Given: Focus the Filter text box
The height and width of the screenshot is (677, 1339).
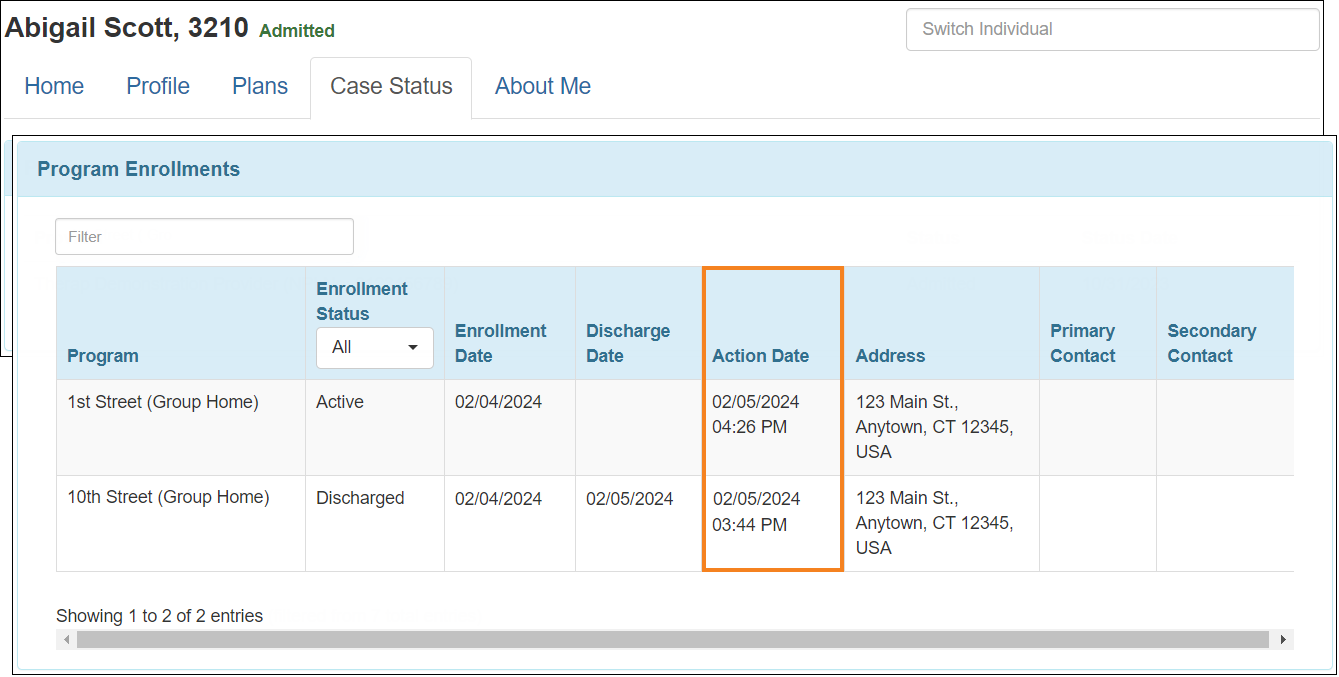Looking at the screenshot, I should 204,237.
